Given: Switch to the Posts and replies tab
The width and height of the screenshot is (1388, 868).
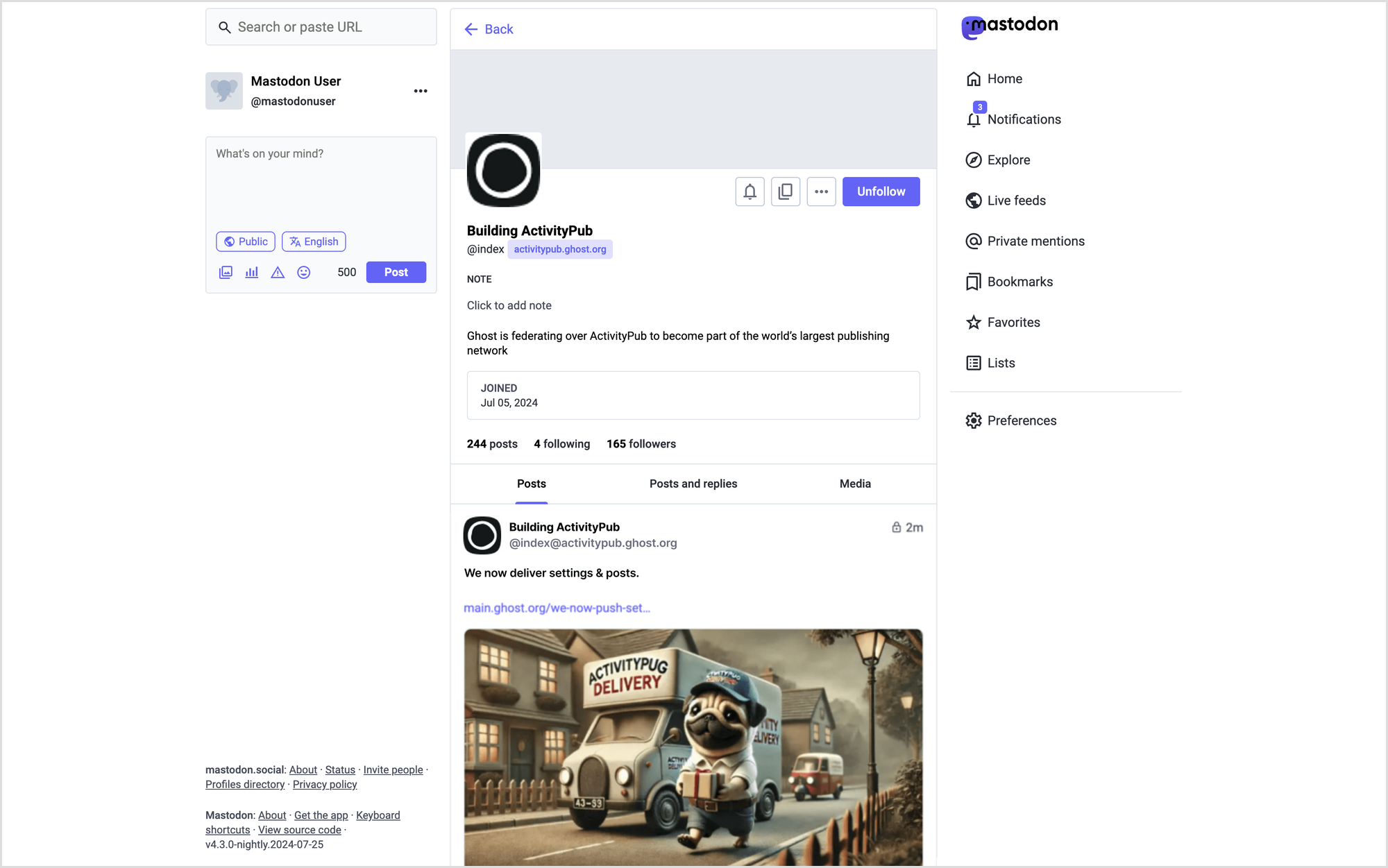Looking at the screenshot, I should tap(693, 484).
